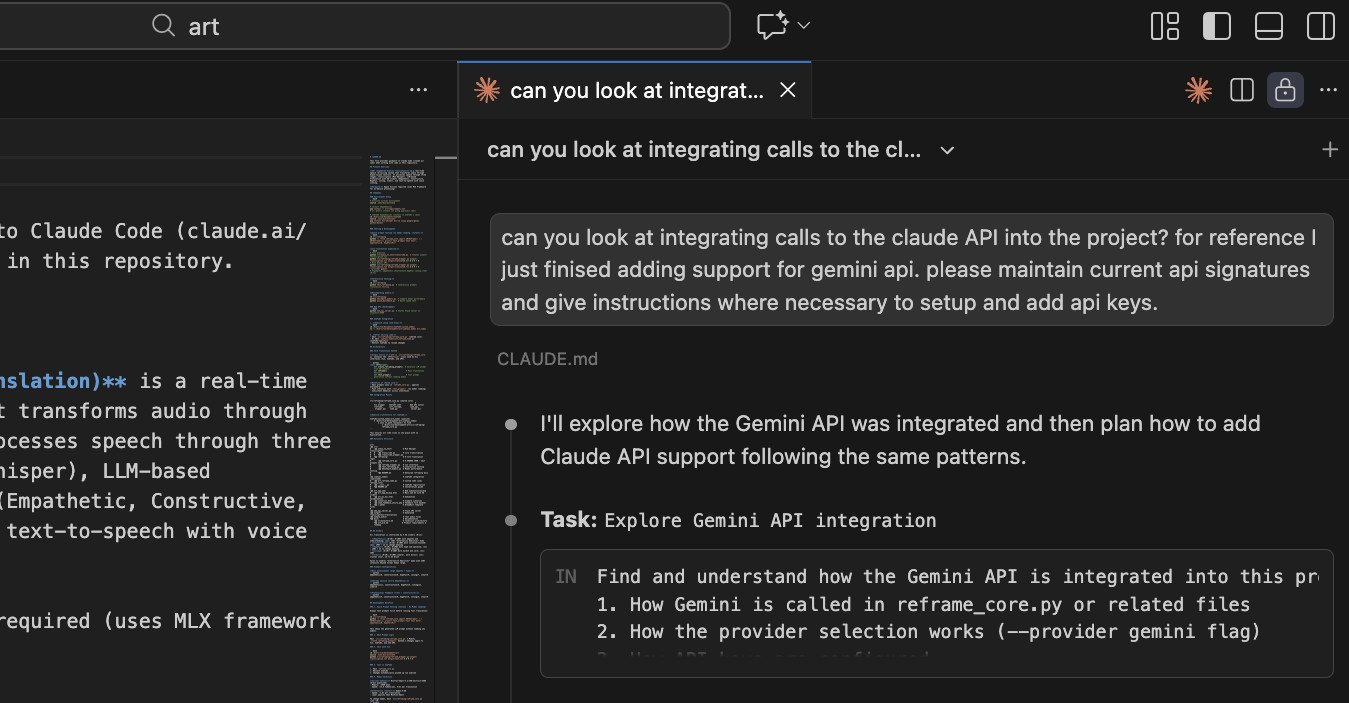
Task: Click the Customize Layout icon
Action: pyautogui.click(x=1165, y=26)
